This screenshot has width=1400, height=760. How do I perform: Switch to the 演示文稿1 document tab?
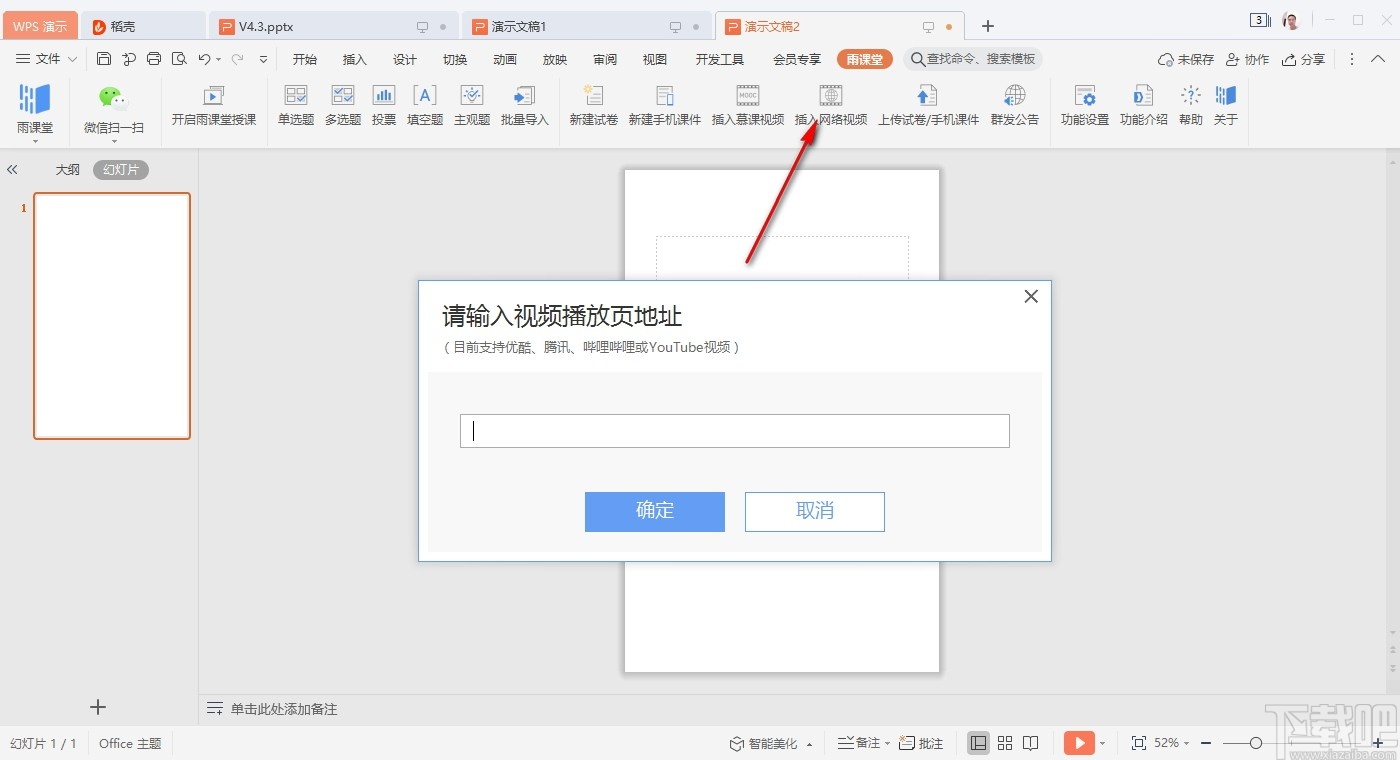coord(586,26)
